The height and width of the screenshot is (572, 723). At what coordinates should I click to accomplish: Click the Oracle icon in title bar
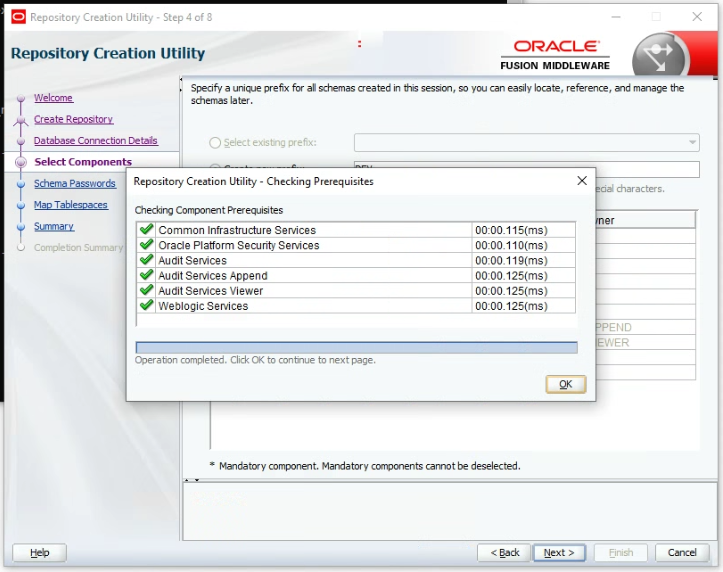click(18, 17)
